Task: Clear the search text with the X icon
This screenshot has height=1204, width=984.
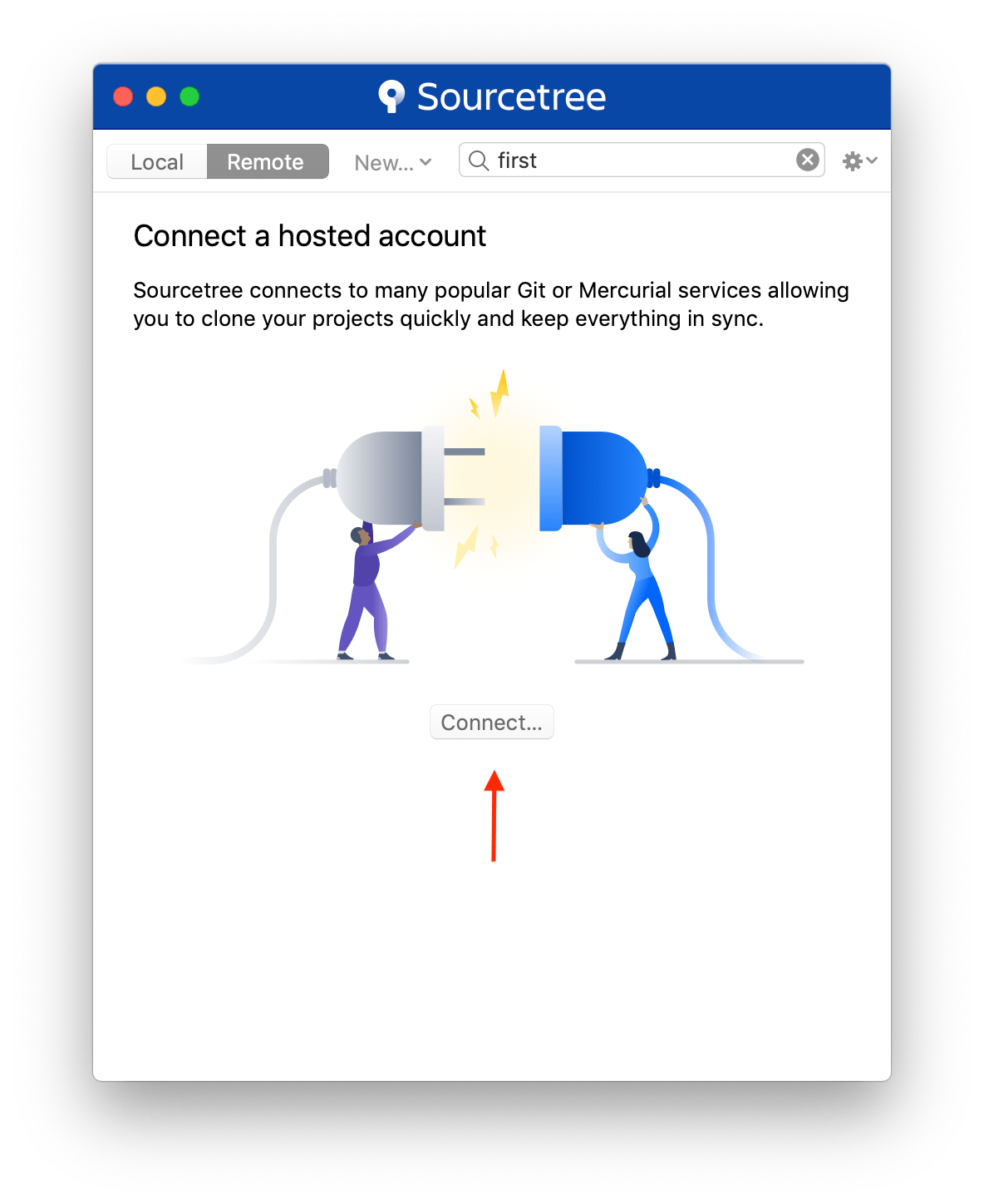Action: 808,160
